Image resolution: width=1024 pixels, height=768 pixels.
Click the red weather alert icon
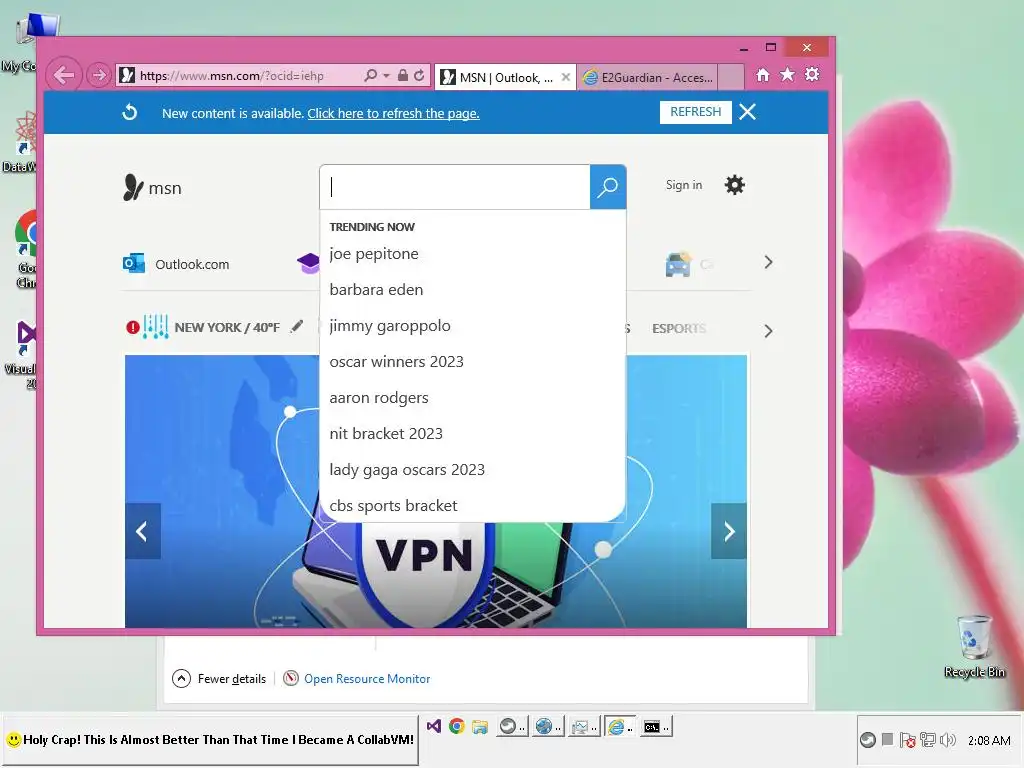(133, 327)
